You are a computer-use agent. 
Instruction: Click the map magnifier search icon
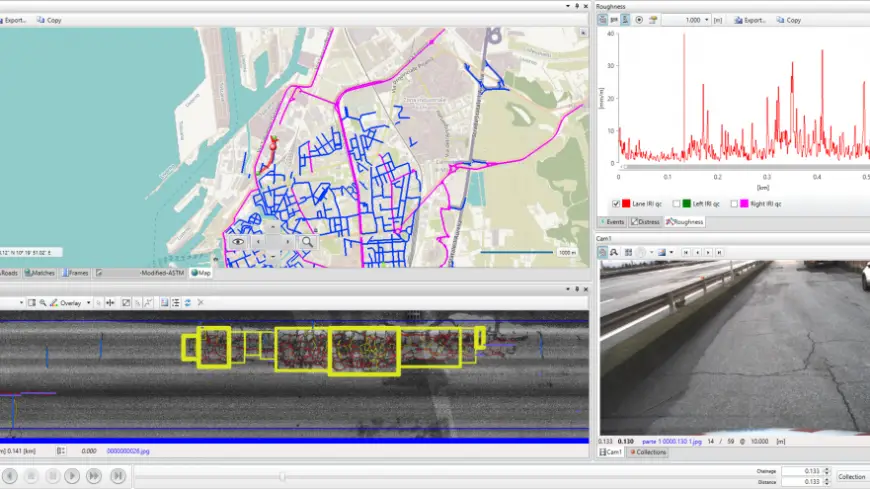307,242
